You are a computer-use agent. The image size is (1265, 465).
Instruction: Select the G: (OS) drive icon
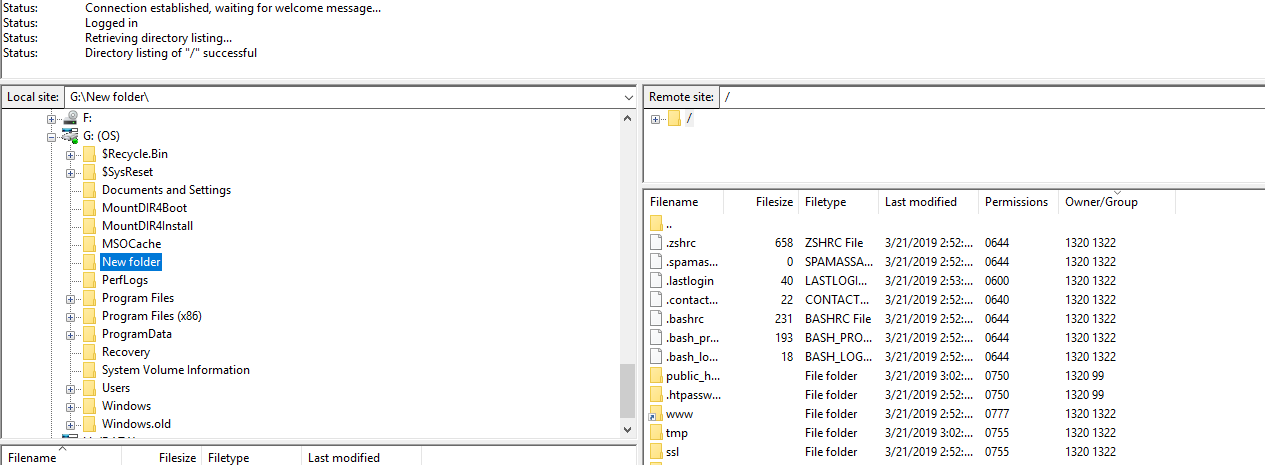(70, 136)
